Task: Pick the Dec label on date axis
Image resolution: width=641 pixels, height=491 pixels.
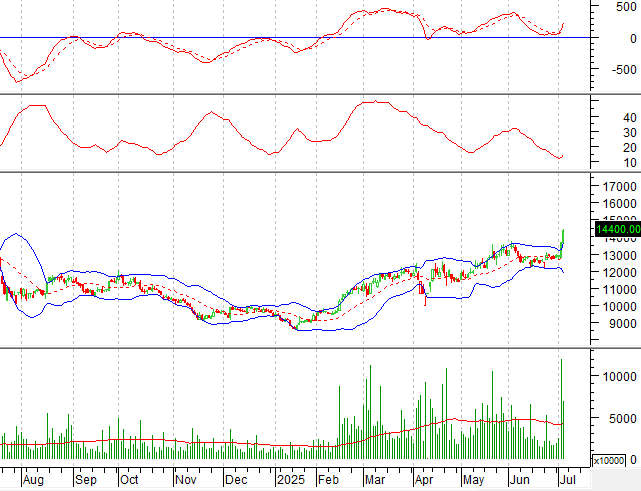Action: tap(238, 478)
